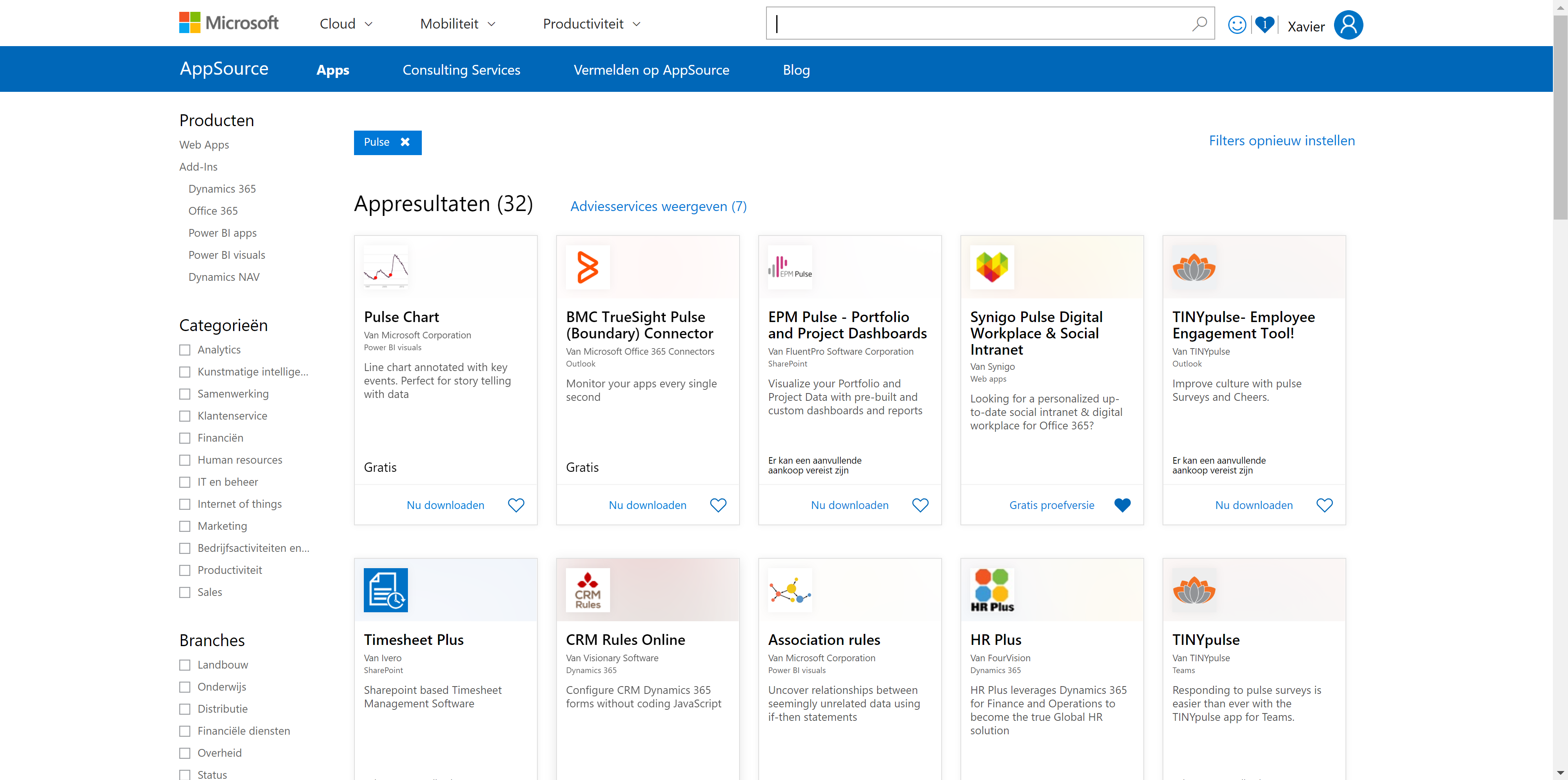
Task: Remove the Pulse filter tag
Action: 405,142
